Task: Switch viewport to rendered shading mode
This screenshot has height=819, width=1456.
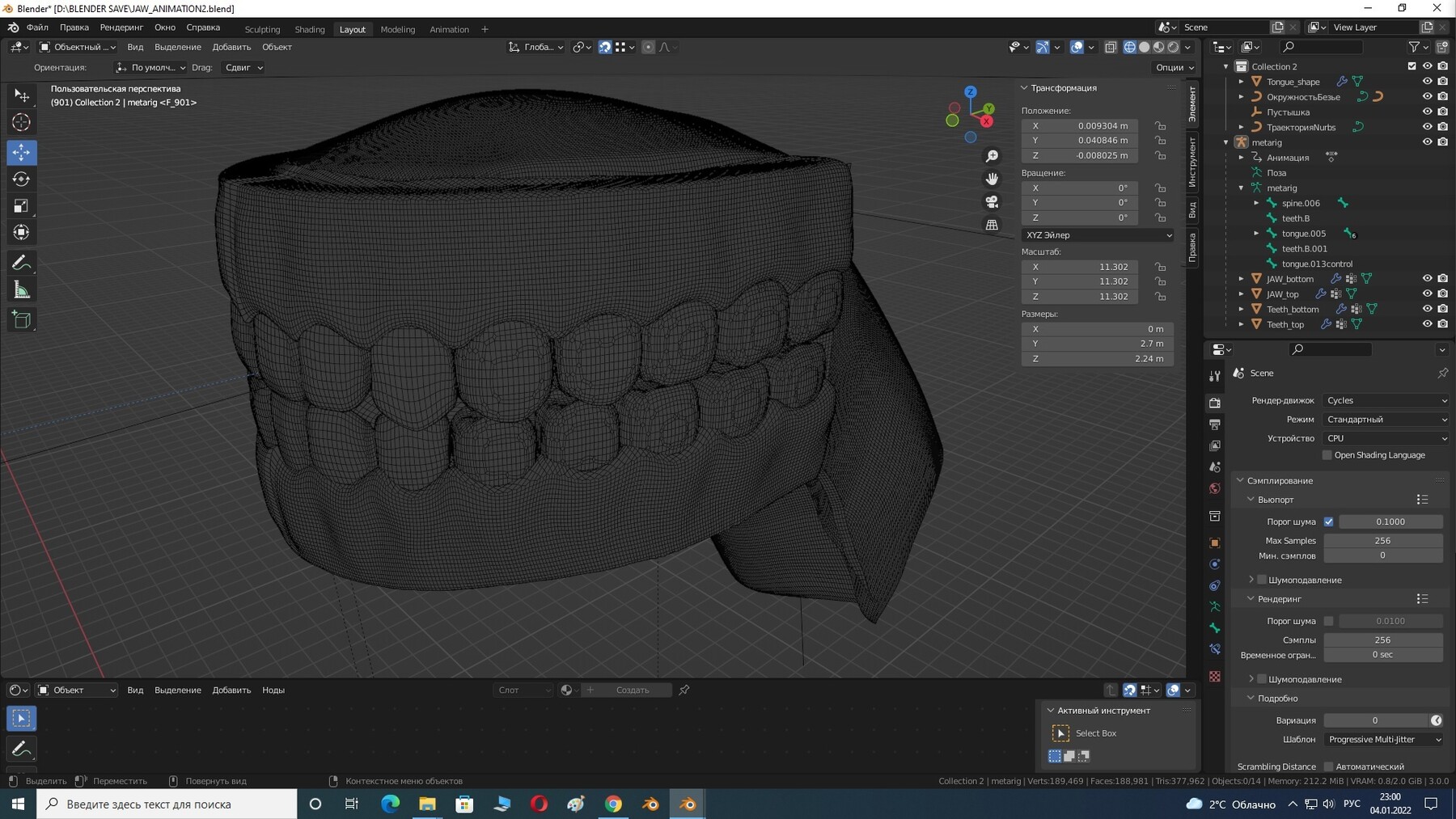Action: coord(1173,47)
